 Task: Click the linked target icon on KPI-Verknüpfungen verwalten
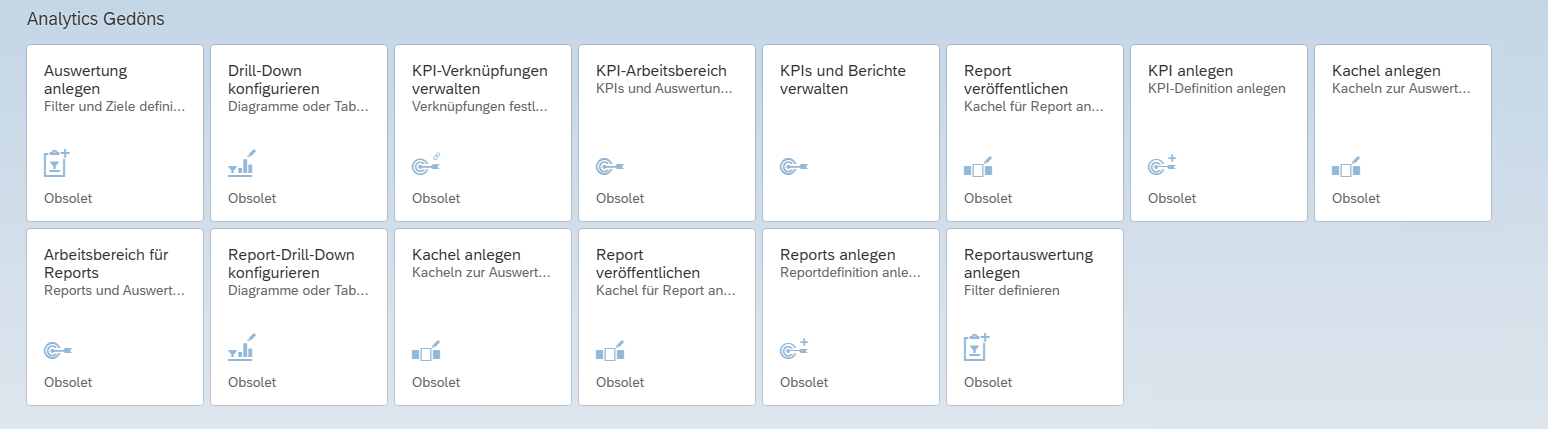click(426, 164)
